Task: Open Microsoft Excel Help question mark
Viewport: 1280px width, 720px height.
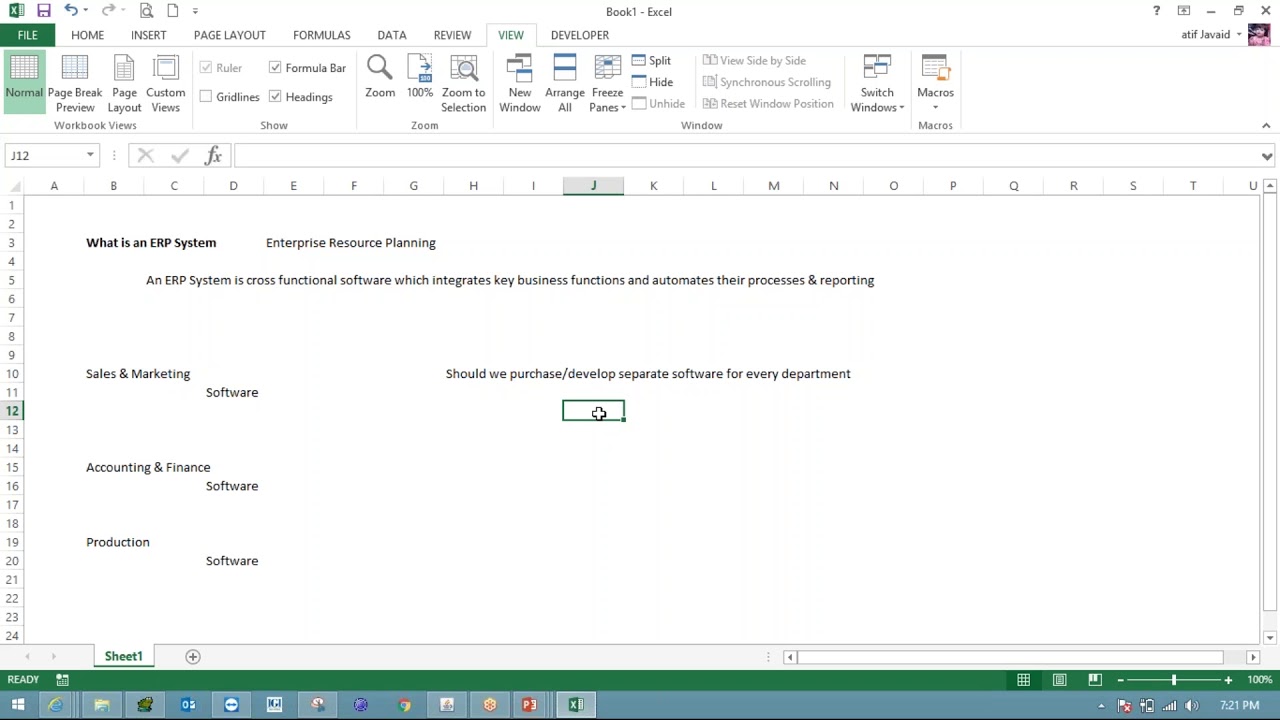Action: (1156, 11)
